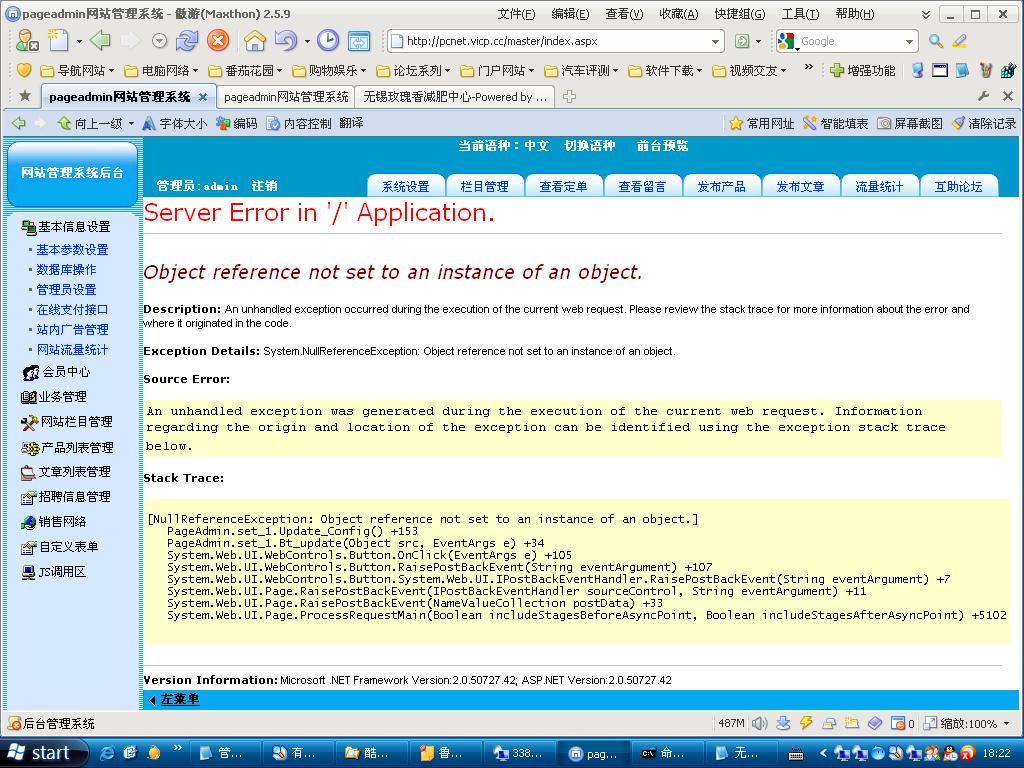1024x768 pixels.
Task: Click the browser Refresh button
Action: (x=187, y=41)
